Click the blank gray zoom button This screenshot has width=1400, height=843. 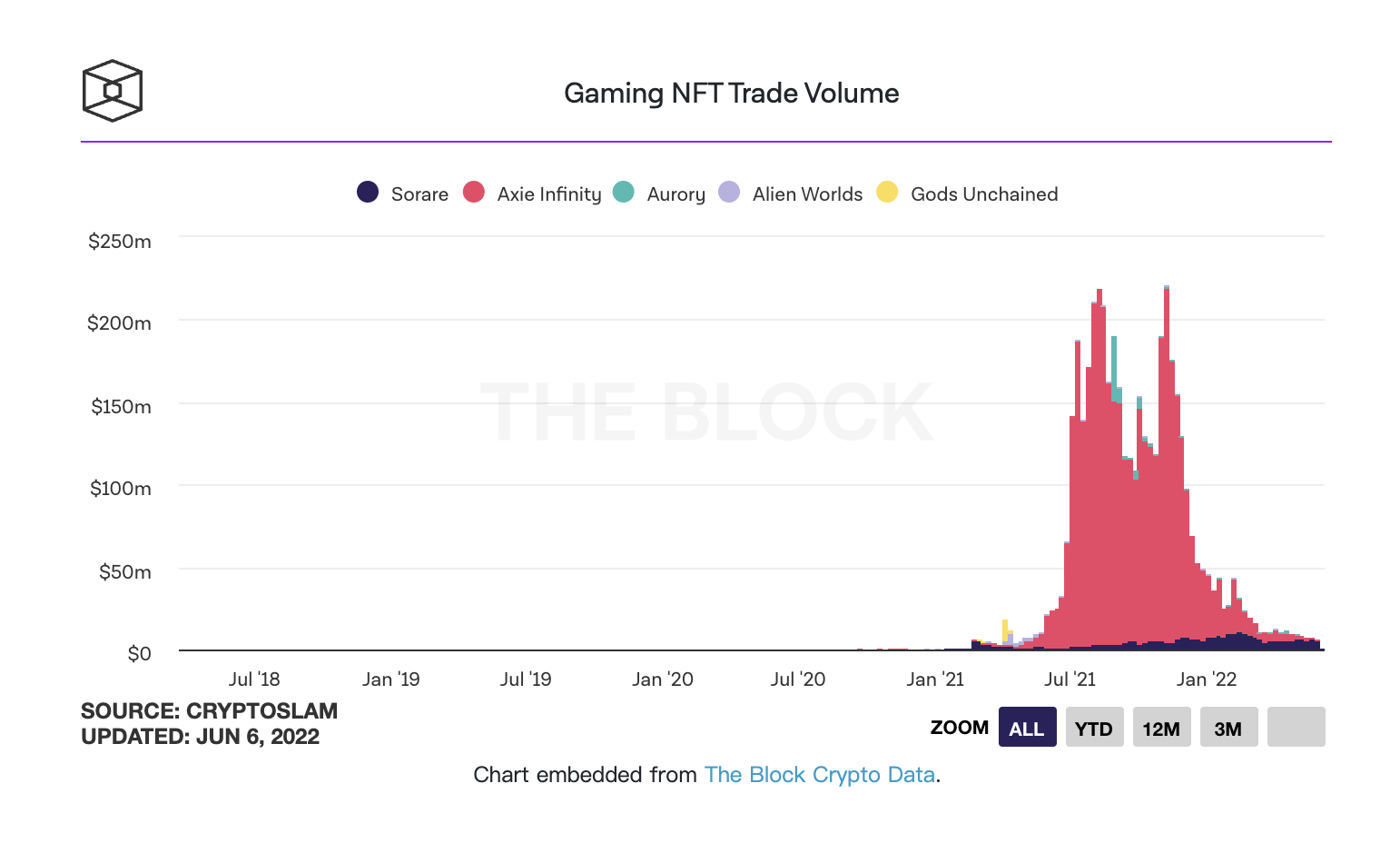tap(1296, 727)
